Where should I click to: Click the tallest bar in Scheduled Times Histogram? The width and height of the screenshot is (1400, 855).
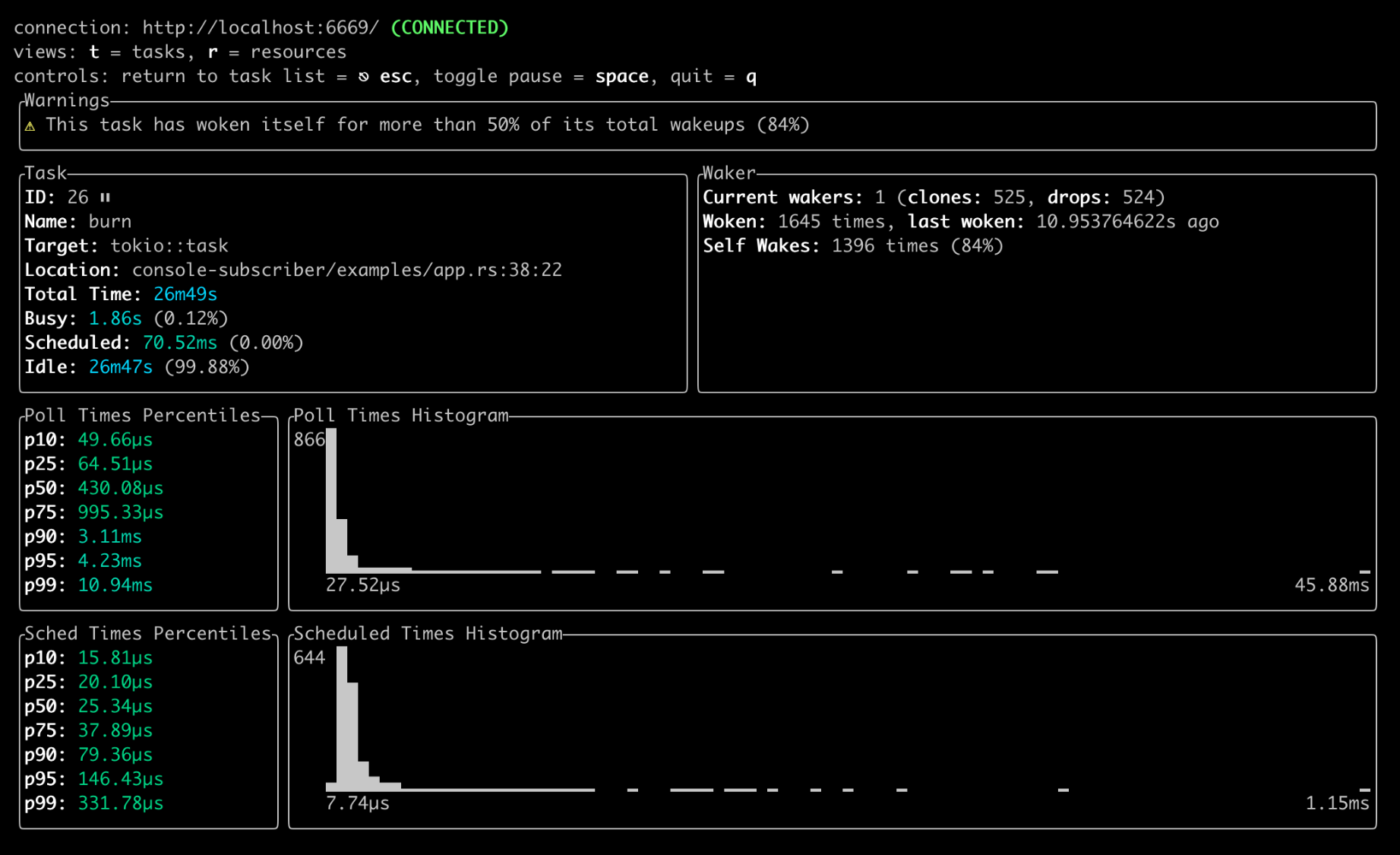point(342,718)
